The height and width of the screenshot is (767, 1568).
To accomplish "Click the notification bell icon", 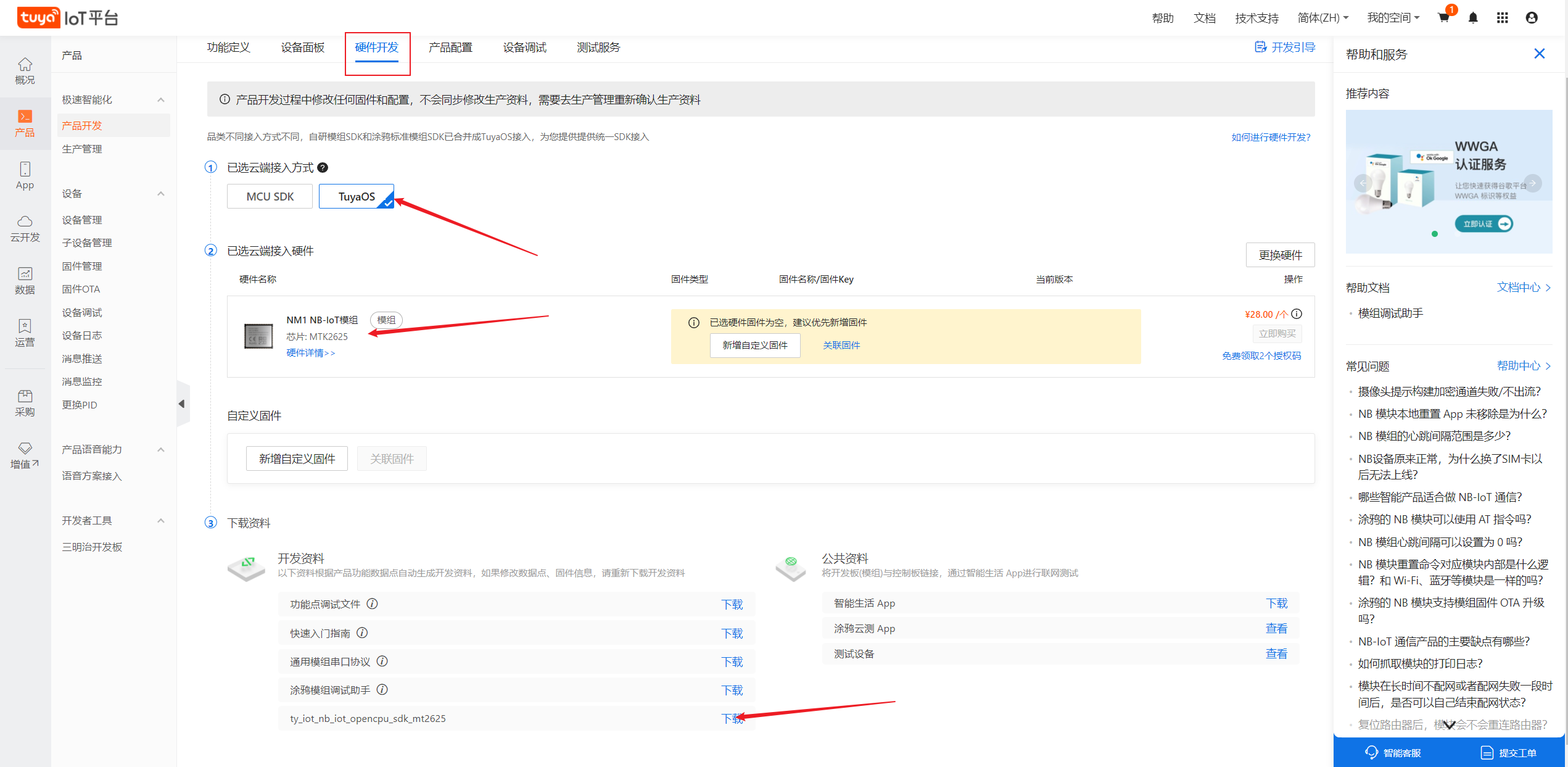I will tap(1473, 18).
